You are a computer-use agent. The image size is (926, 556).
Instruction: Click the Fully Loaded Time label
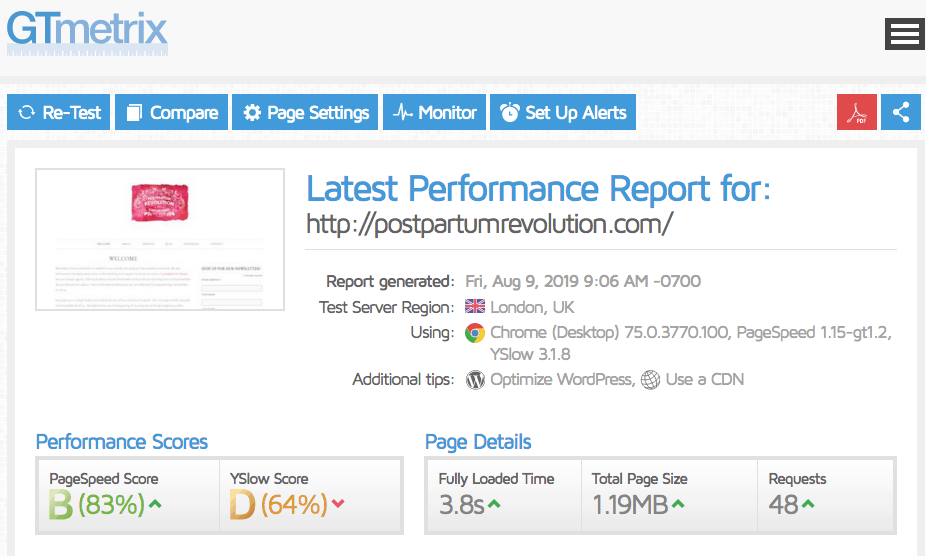(497, 479)
